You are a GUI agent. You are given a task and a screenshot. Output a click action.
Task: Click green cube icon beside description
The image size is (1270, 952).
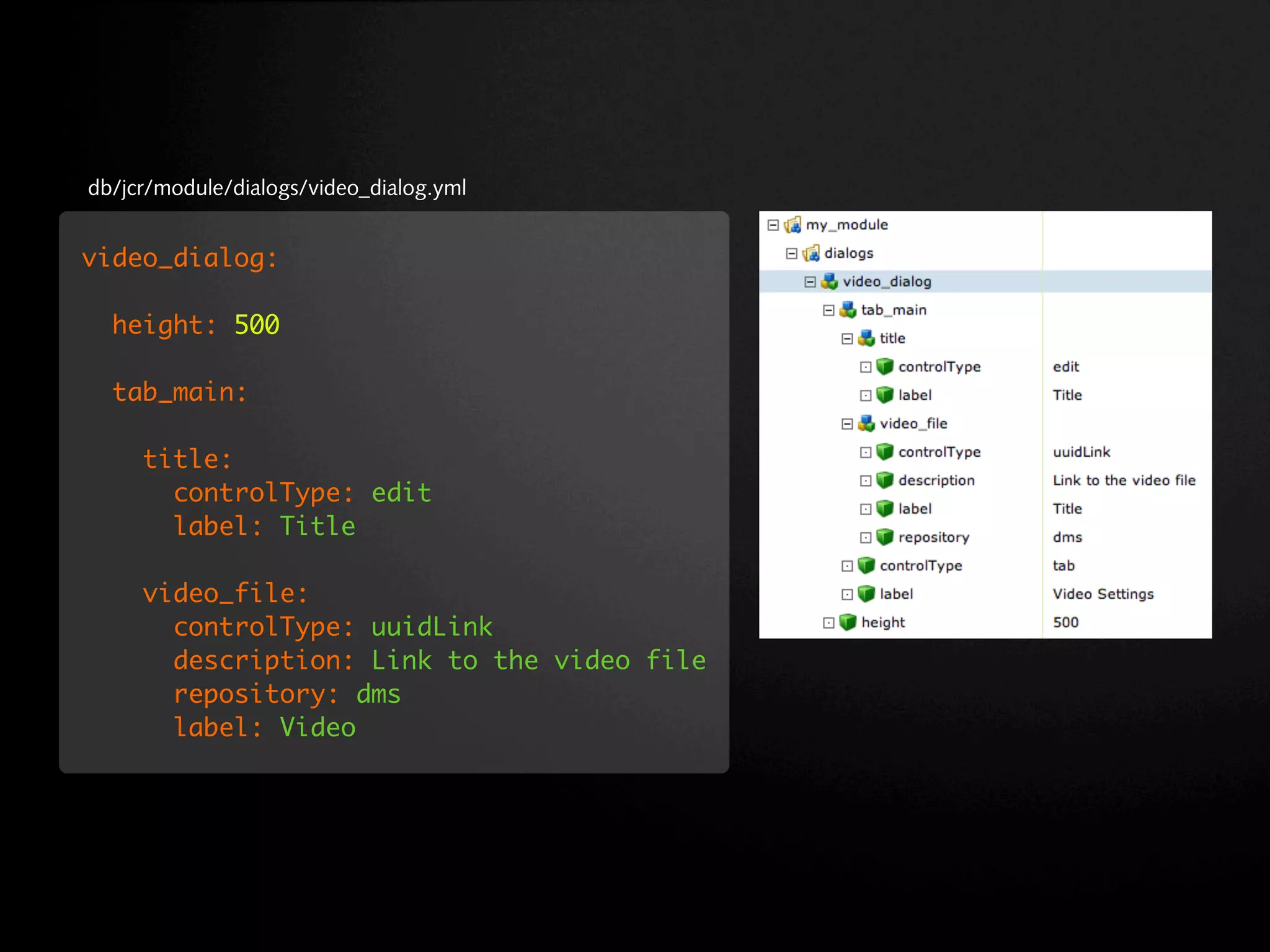pyautogui.click(x=885, y=480)
